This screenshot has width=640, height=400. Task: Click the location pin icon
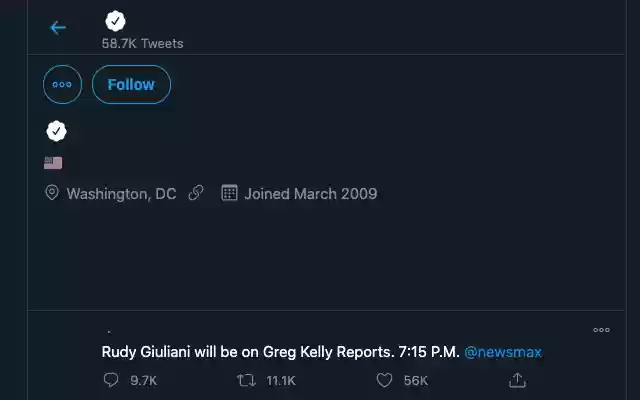tap(52, 194)
